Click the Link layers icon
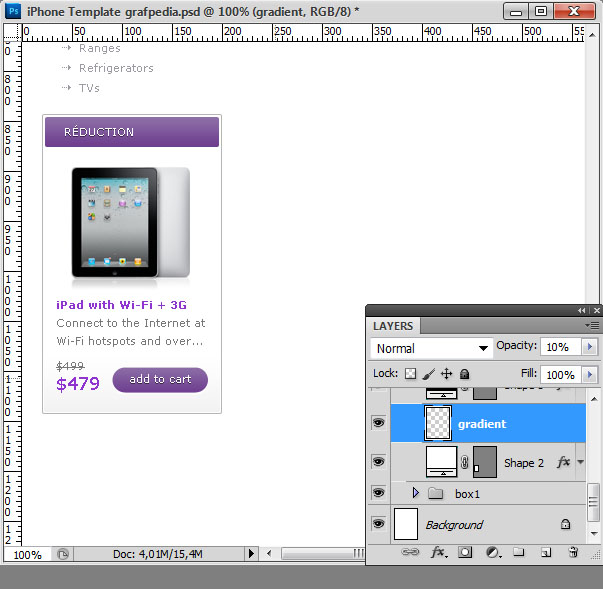This screenshot has height=589, width=603. click(410, 552)
